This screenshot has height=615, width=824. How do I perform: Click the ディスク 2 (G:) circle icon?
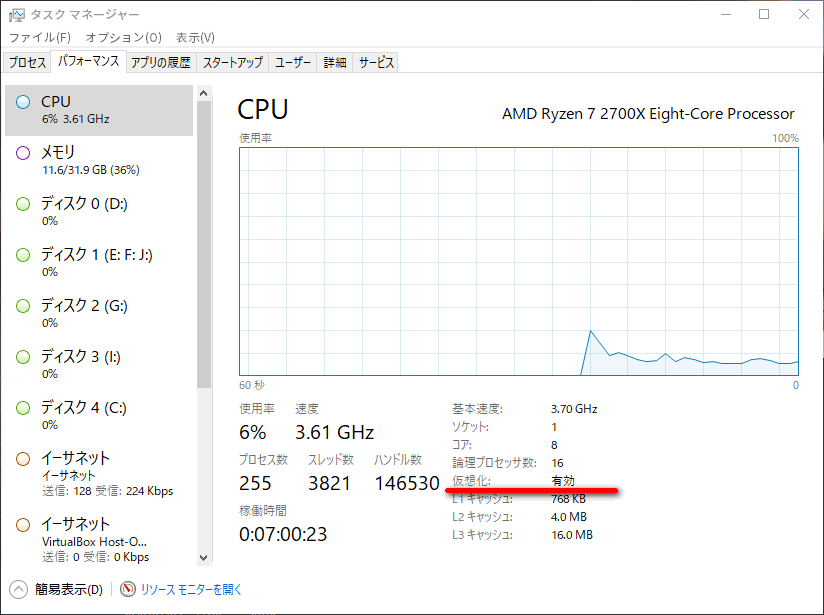pyautogui.click(x=23, y=306)
